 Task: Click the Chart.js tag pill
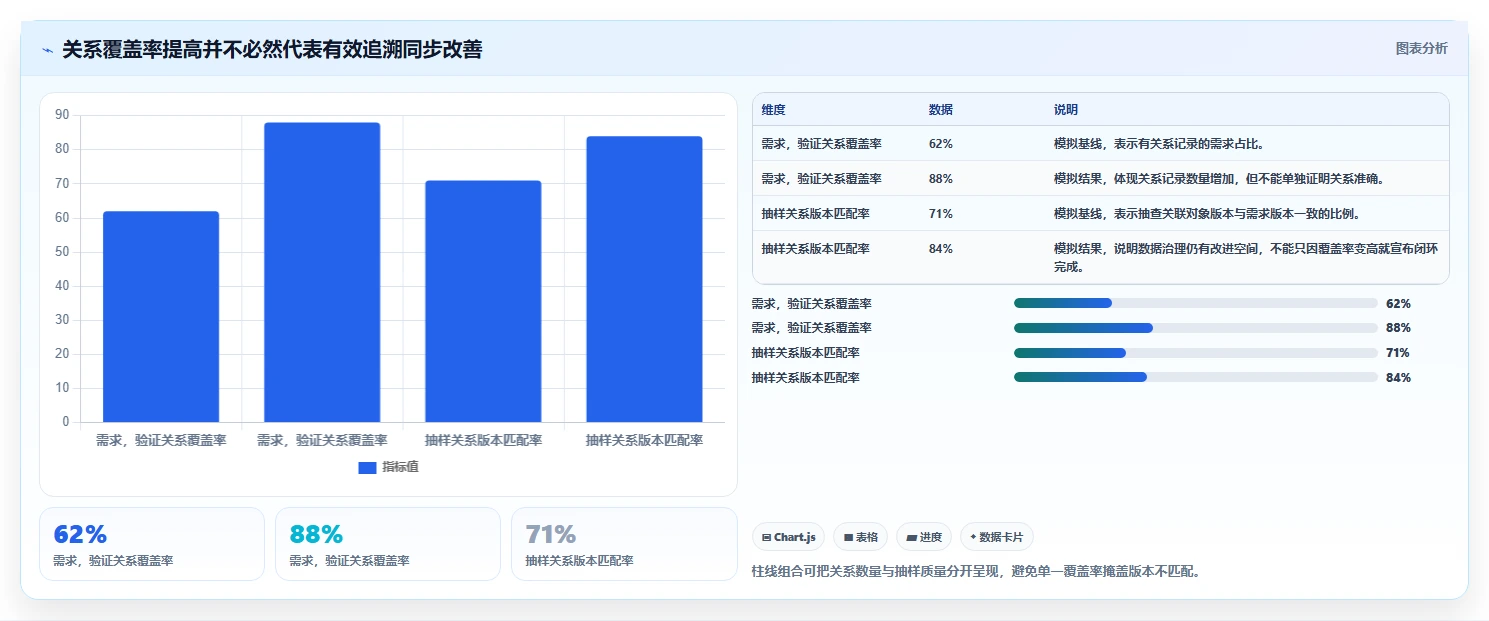pos(788,537)
